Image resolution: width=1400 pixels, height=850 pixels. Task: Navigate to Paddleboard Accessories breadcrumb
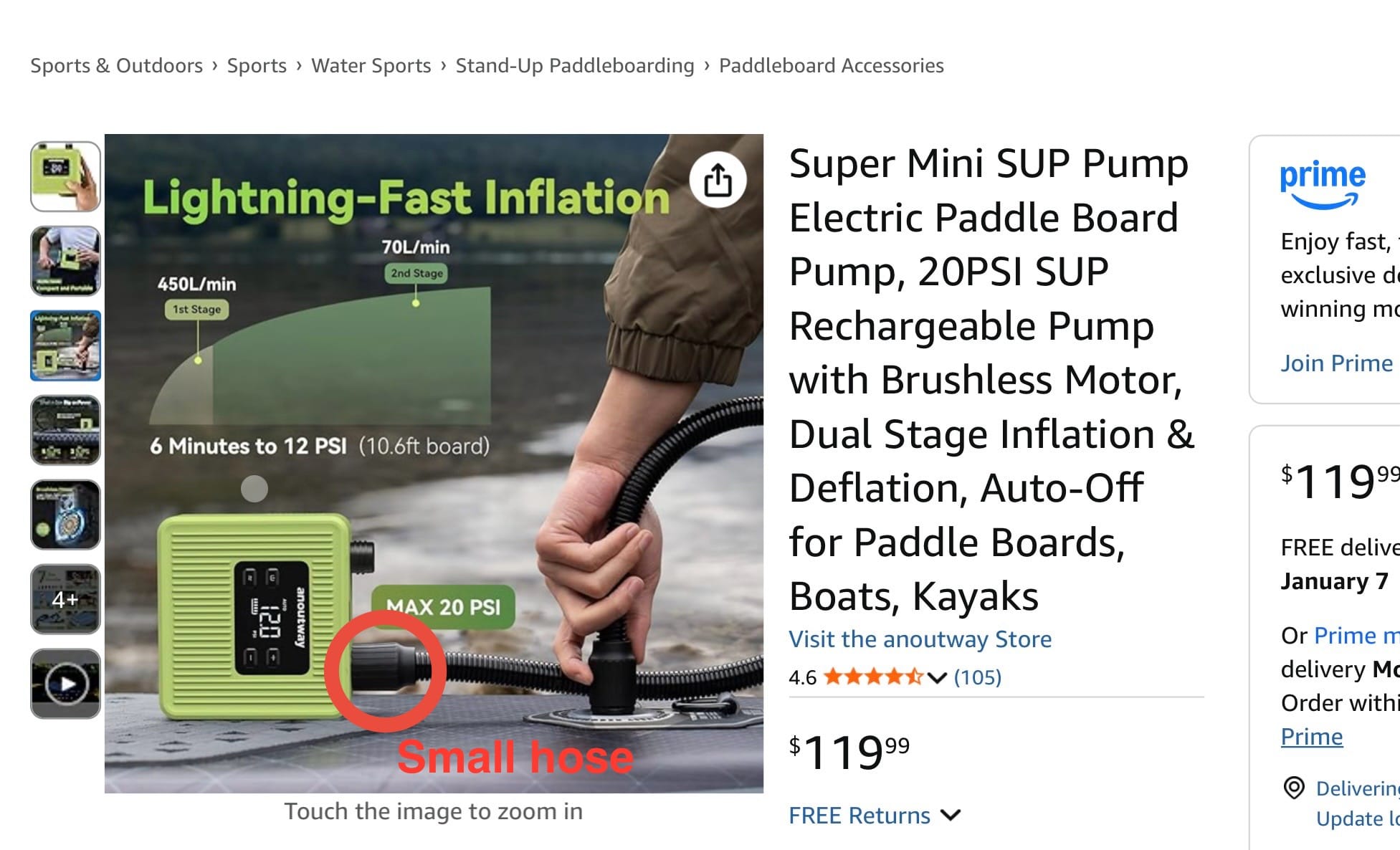[831, 66]
